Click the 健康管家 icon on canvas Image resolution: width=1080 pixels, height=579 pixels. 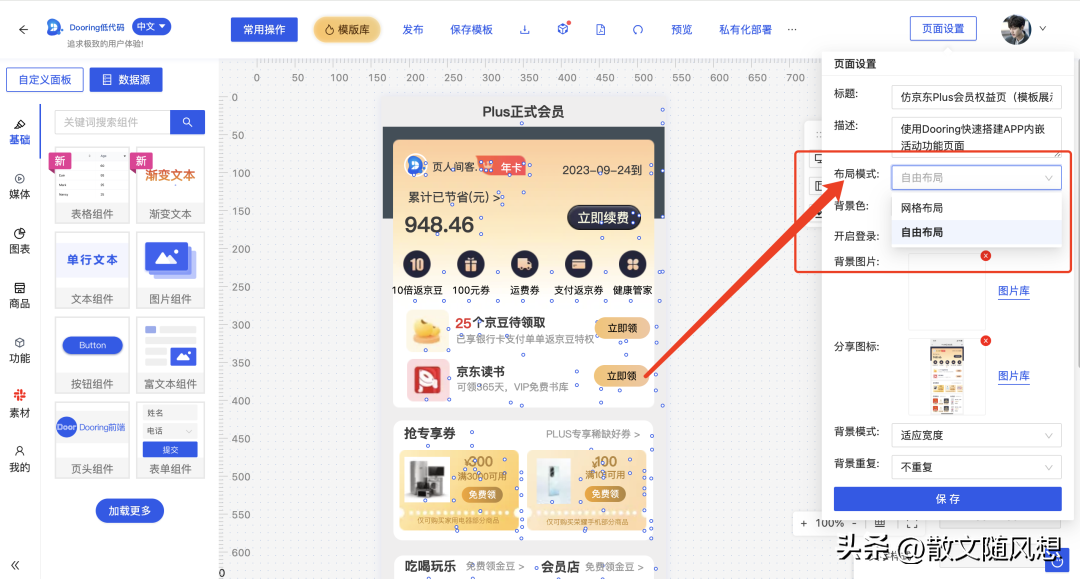[x=632, y=264]
